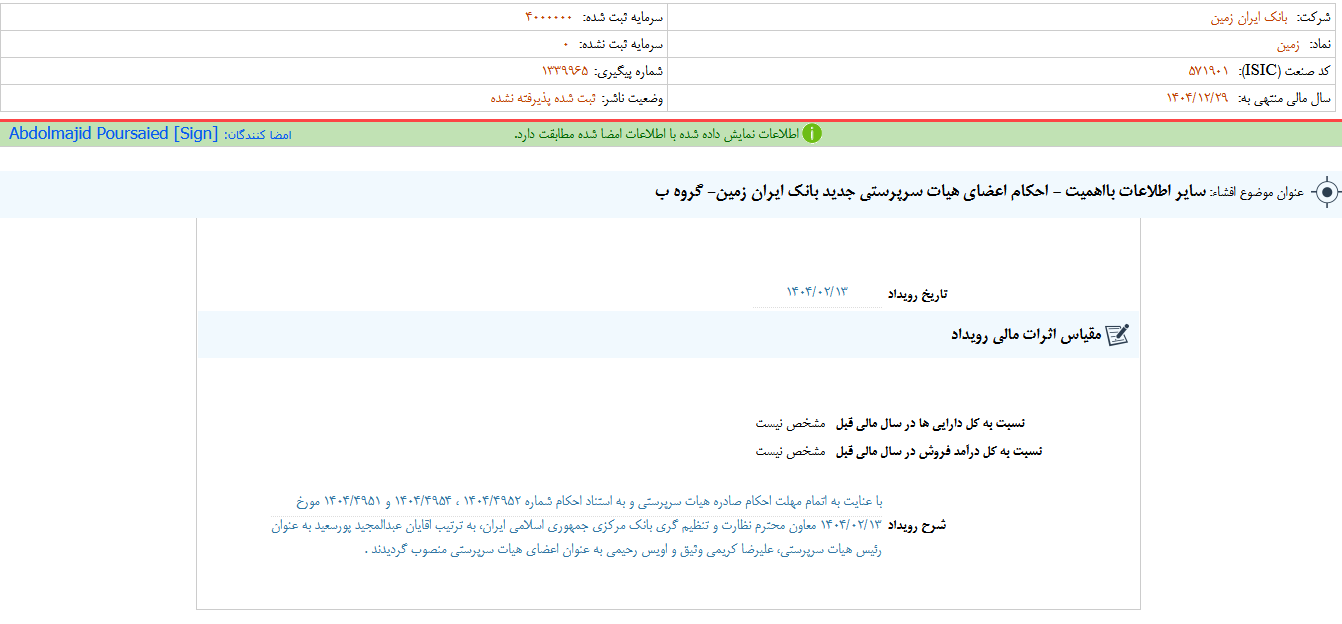Screen dimensions: 1342x624
Task: Click the signature match confirmation message
Action: point(656,134)
